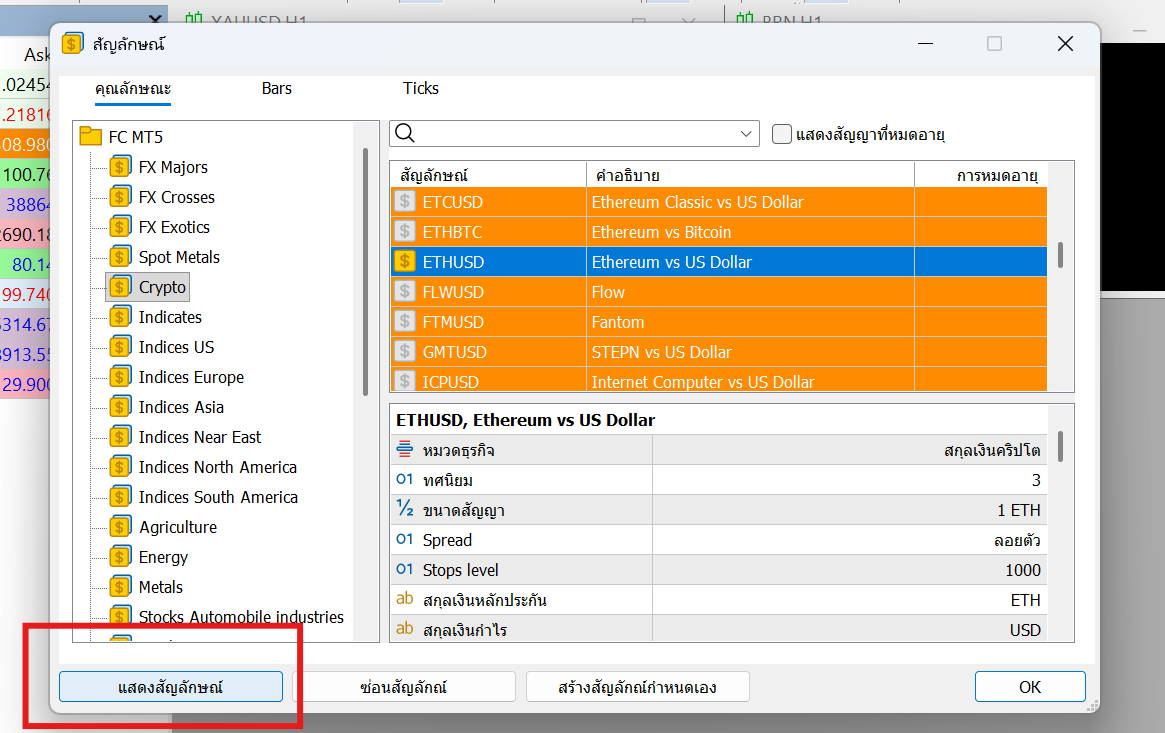Click the Crypto group icon

(120, 287)
